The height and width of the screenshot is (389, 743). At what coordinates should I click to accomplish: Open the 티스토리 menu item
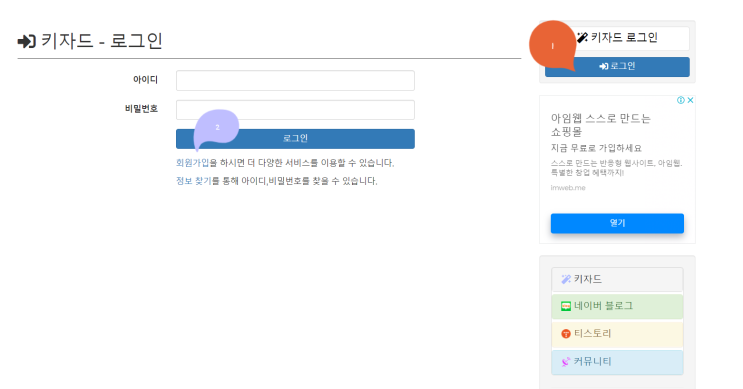[x=617, y=334]
